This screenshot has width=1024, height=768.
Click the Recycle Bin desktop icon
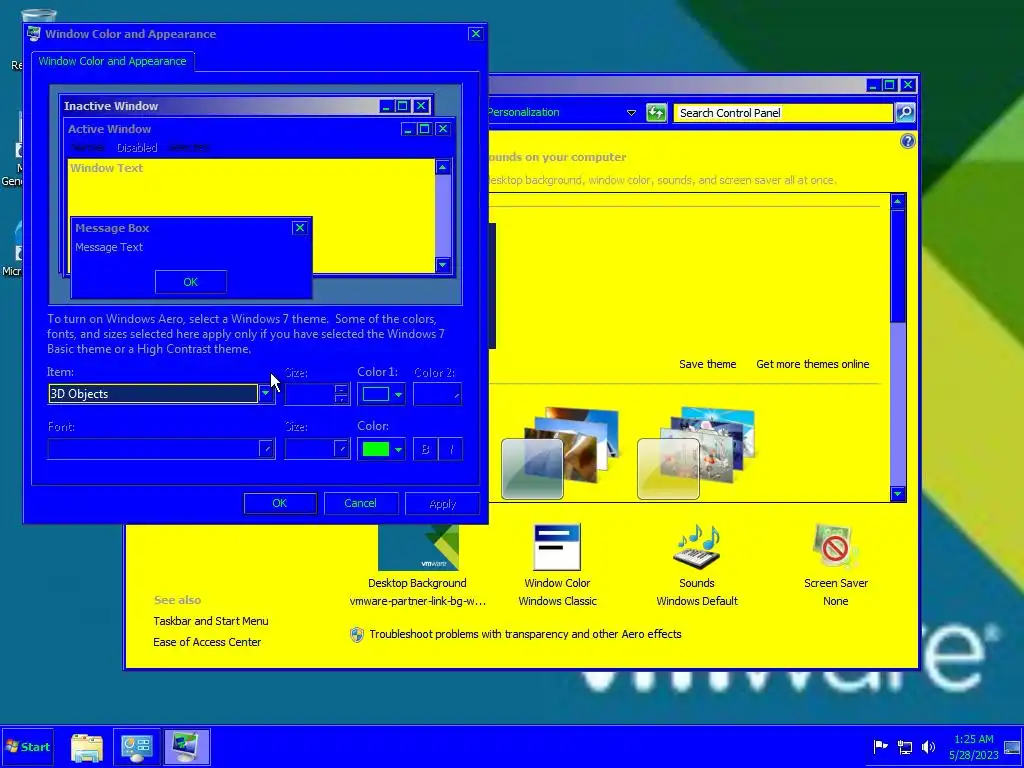(38, 16)
